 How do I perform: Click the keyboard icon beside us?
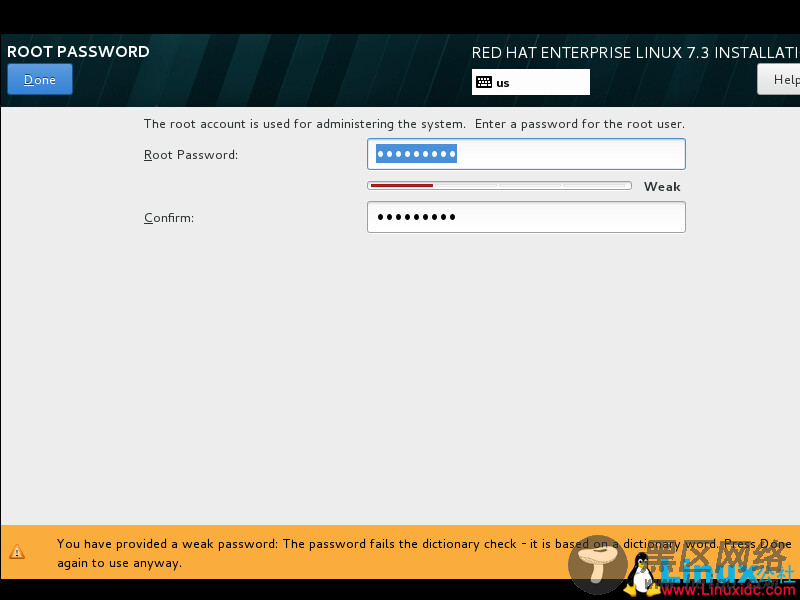tap(484, 82)
